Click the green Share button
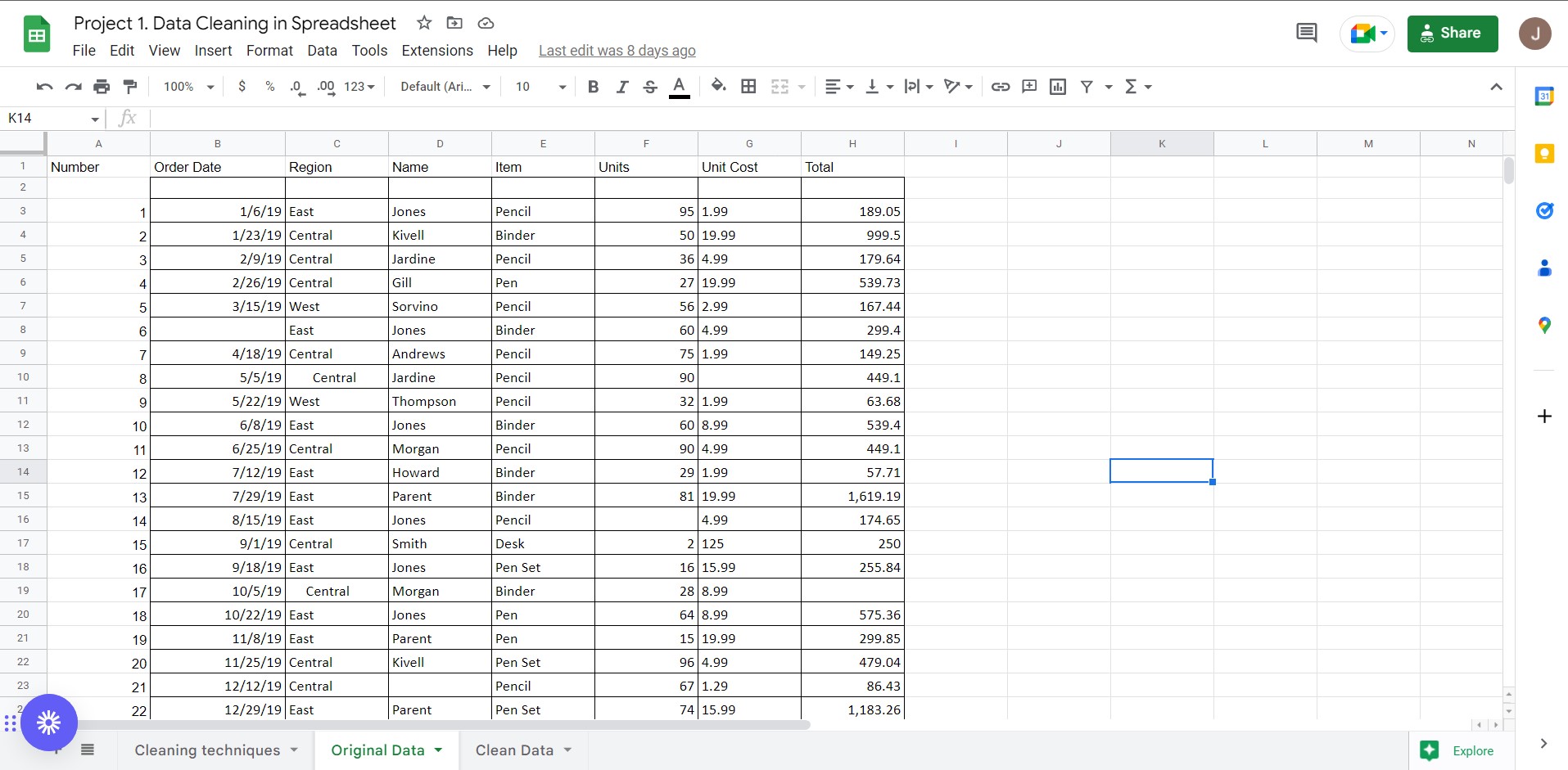 click(1453, 34)
